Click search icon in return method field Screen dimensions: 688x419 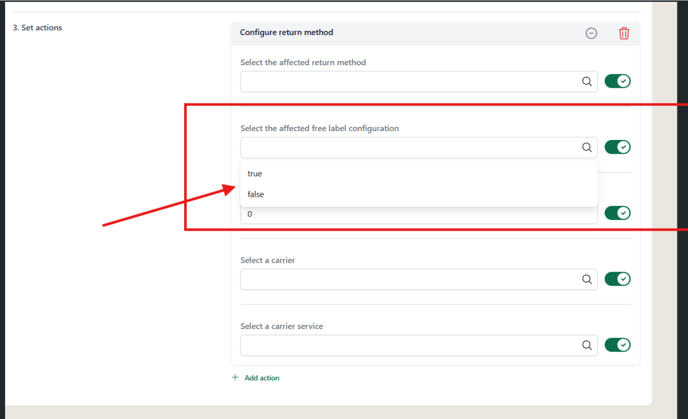point(587,81)
